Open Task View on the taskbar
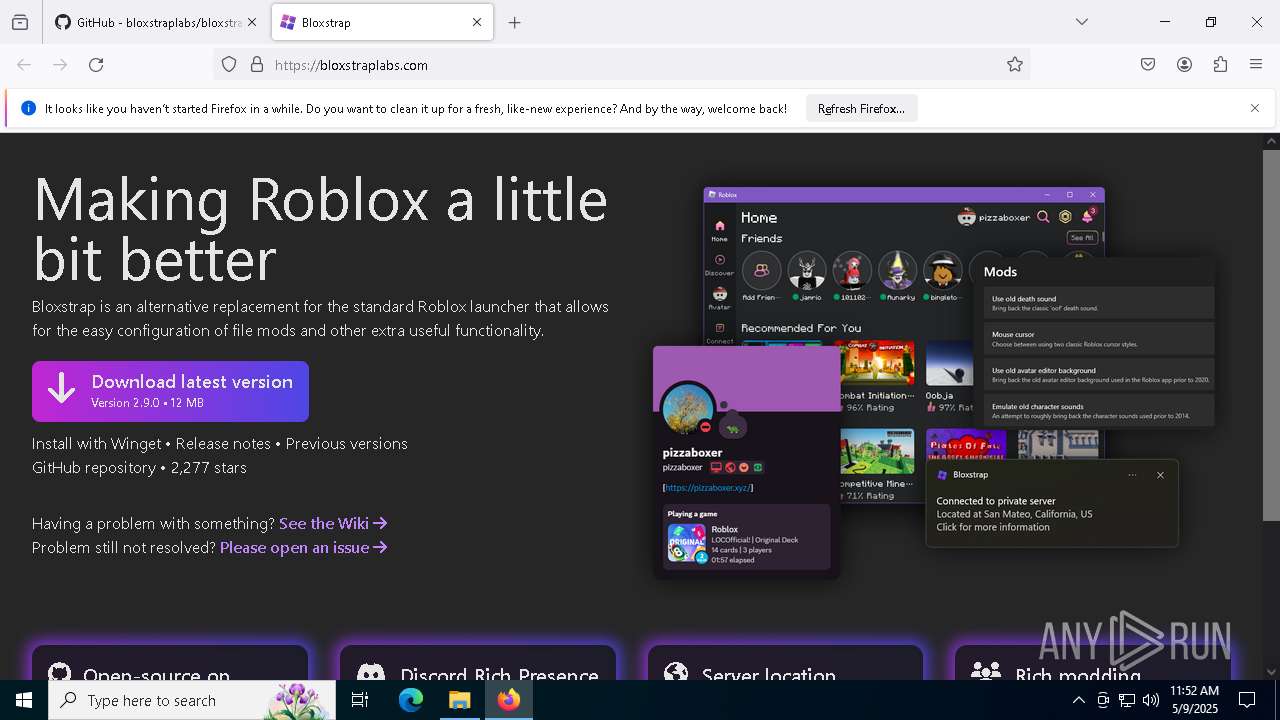The image size is (1280, 720). (x=360, y=700)
